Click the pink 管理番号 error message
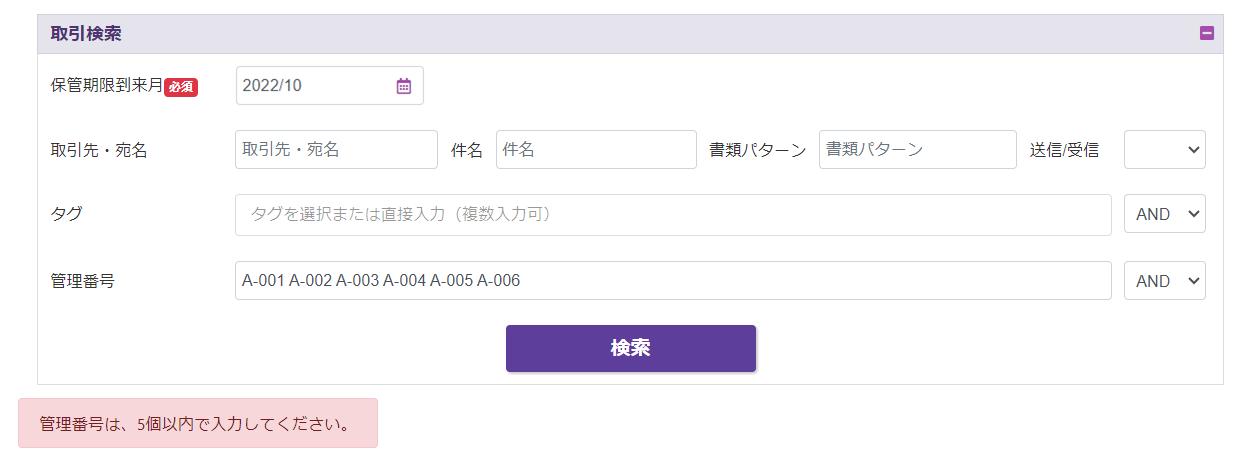The height and width of the screenshot is (467, 1248). point(197,424)
